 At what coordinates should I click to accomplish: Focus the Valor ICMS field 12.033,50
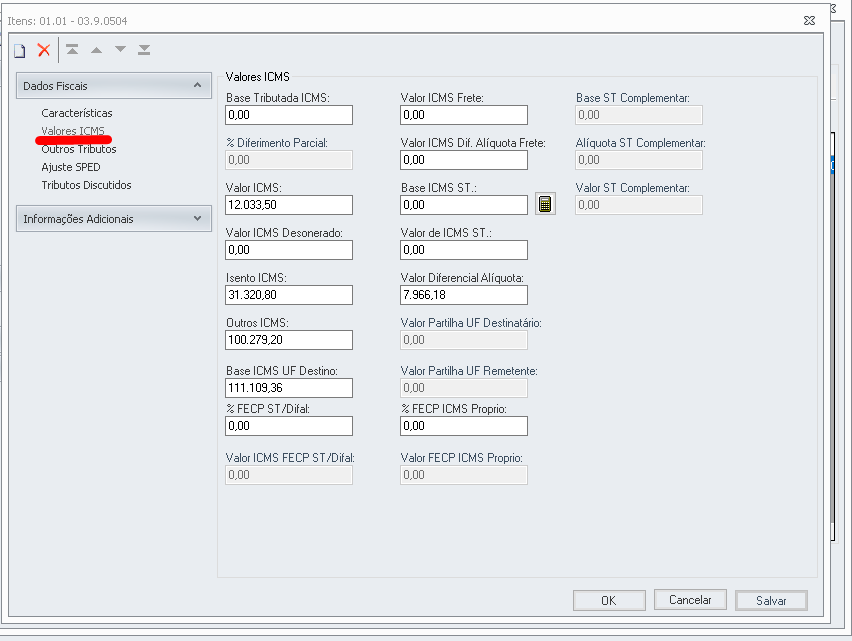coord(289,205)
